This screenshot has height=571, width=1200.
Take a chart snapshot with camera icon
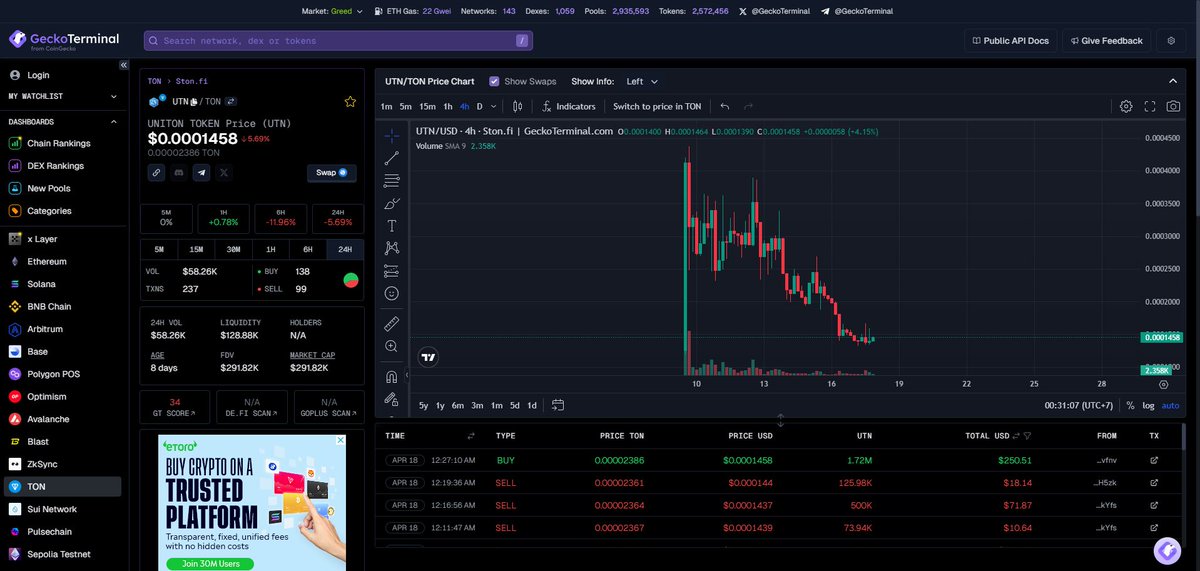(1173, 106)
